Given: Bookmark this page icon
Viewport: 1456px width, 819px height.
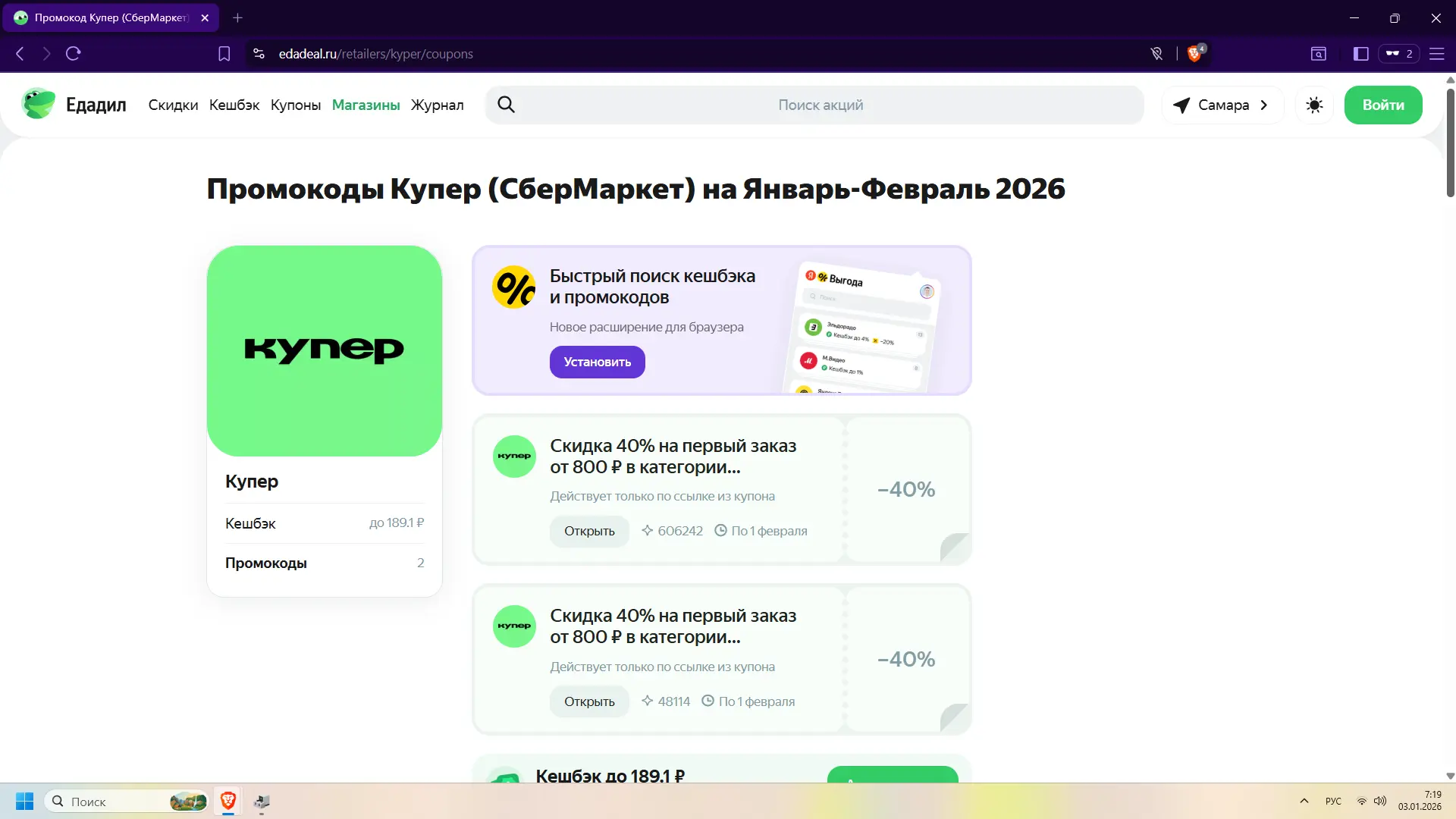Looking at the screenshot, I should [224, 54].
